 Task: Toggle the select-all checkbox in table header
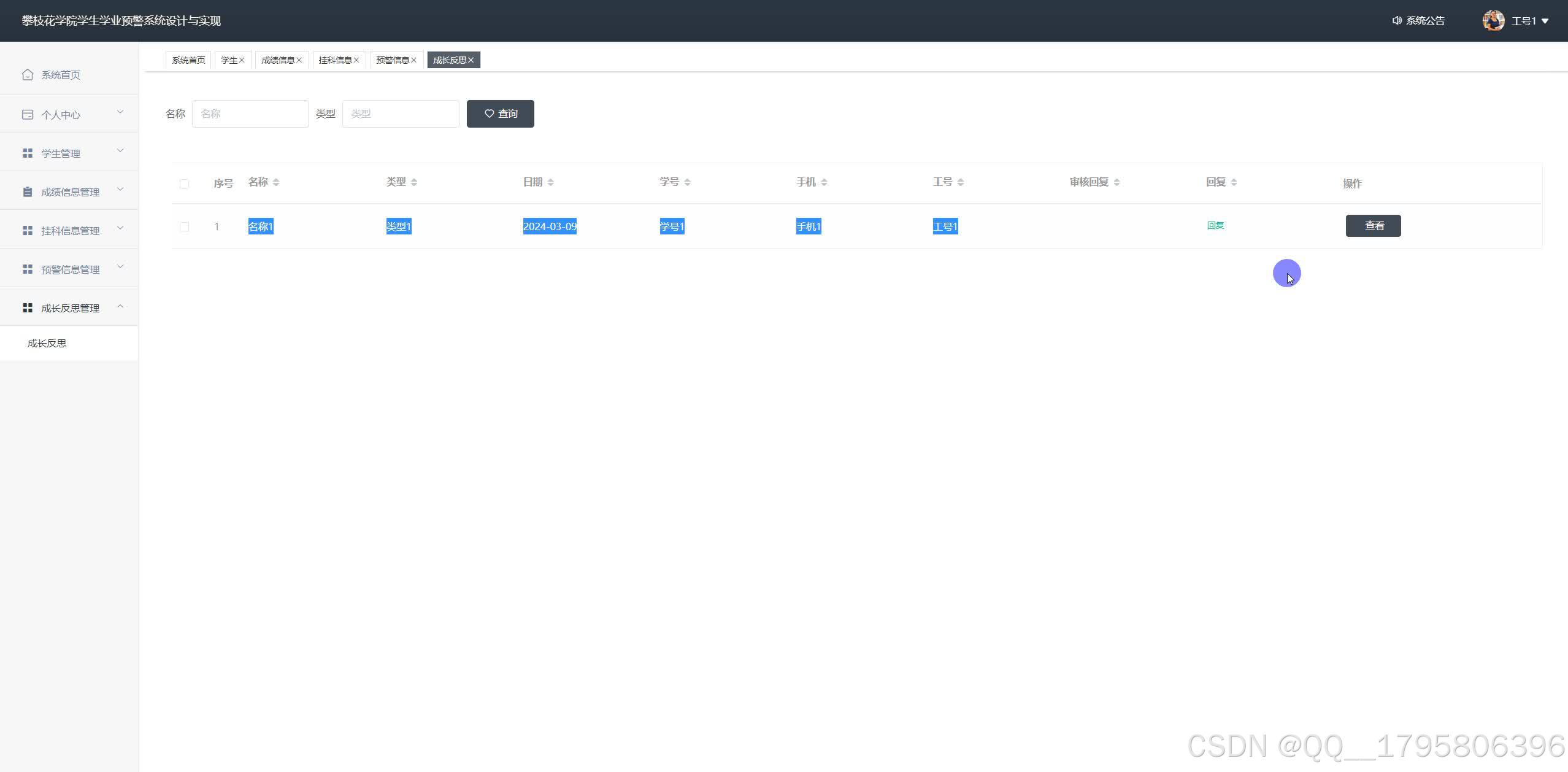(x=184, y=184)
